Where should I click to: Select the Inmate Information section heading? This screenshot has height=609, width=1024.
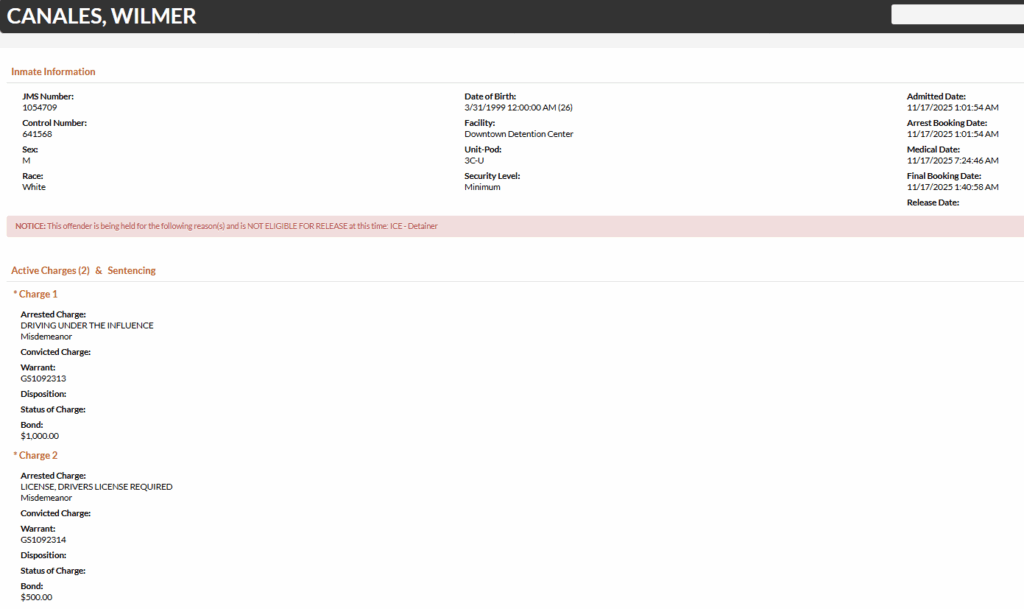coord(53,72)
